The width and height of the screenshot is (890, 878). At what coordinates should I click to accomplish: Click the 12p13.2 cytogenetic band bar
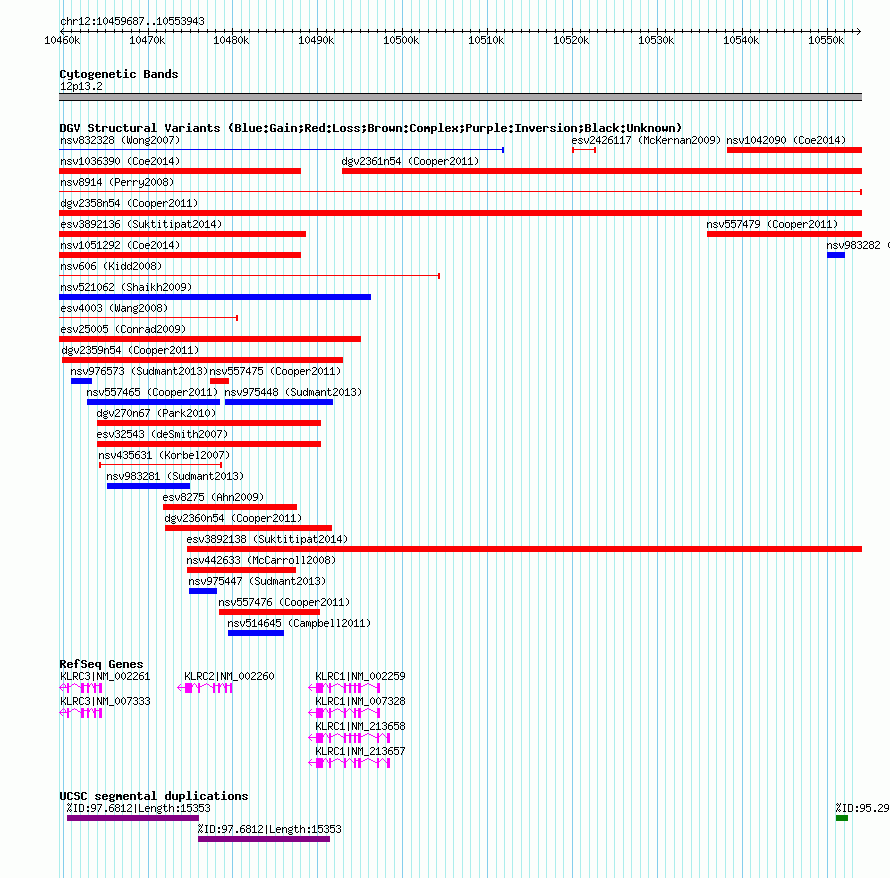pos(460,97)
